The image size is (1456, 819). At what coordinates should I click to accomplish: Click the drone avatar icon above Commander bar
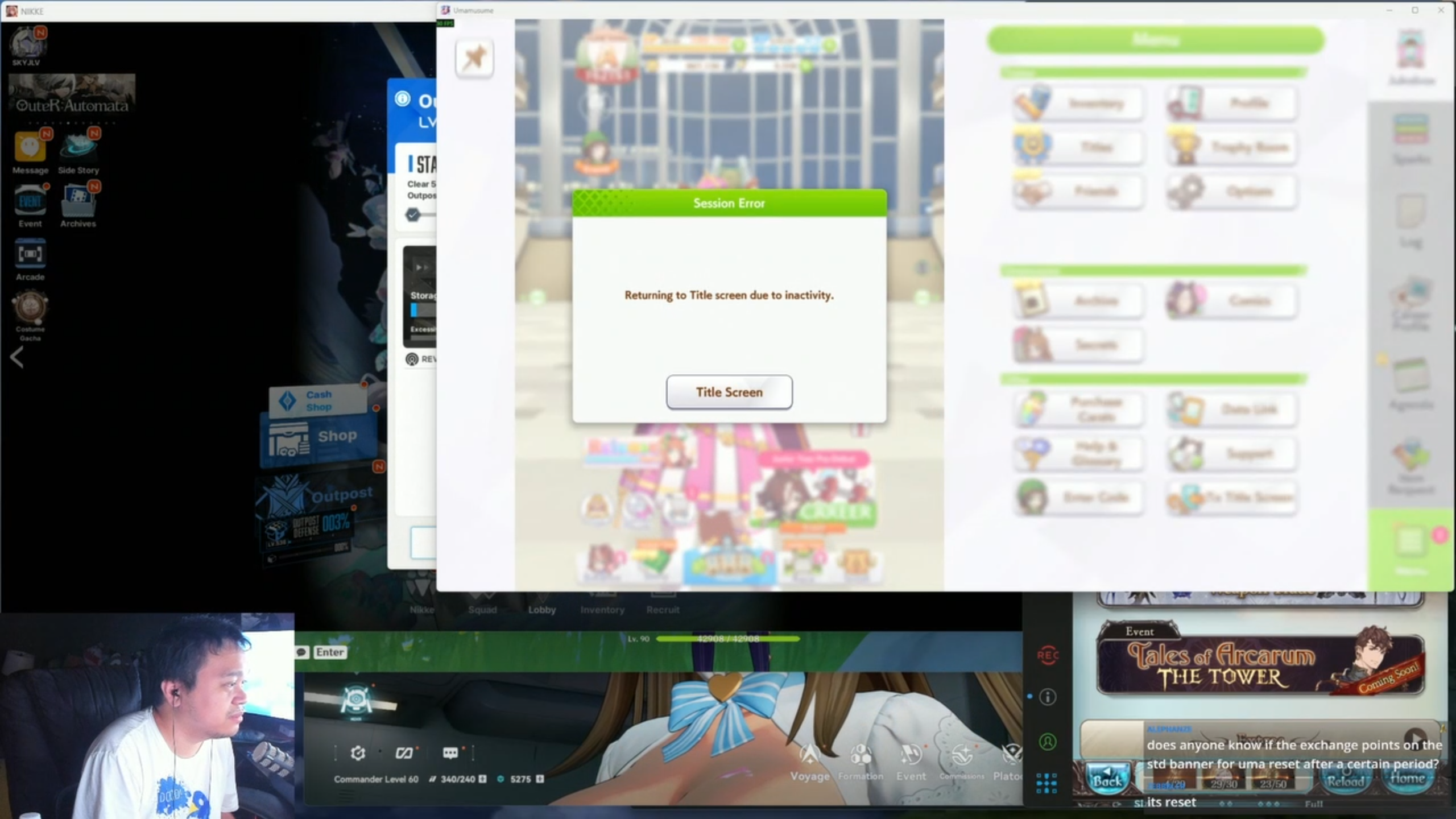[x=356, y=701]
